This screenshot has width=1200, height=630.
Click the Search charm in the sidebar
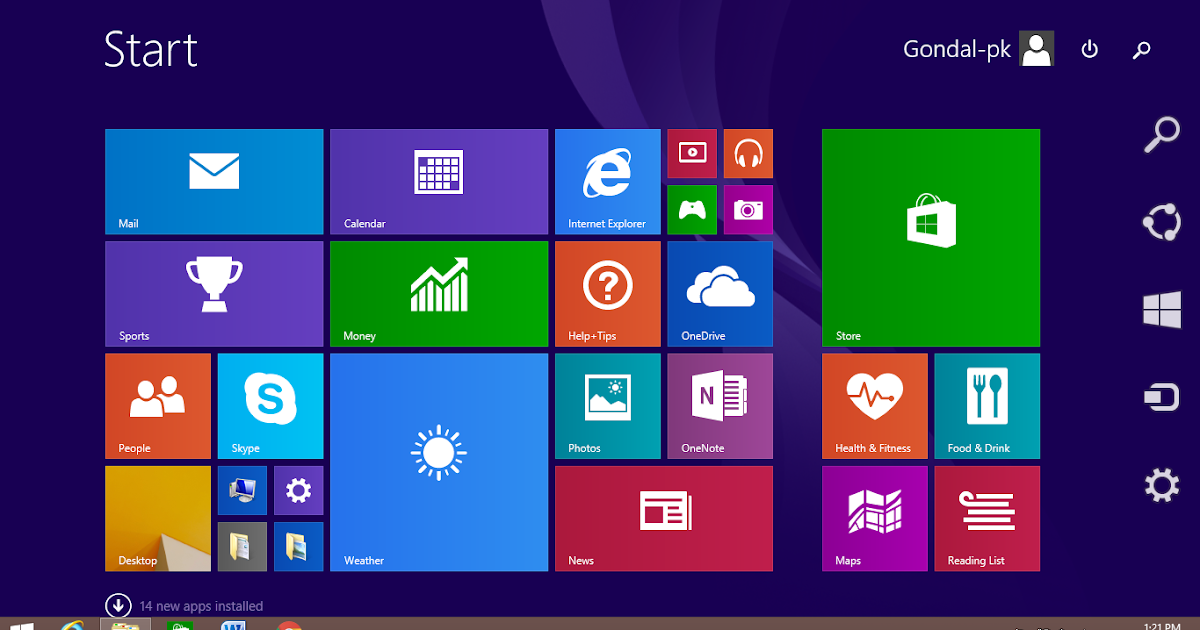point(1161,134)
